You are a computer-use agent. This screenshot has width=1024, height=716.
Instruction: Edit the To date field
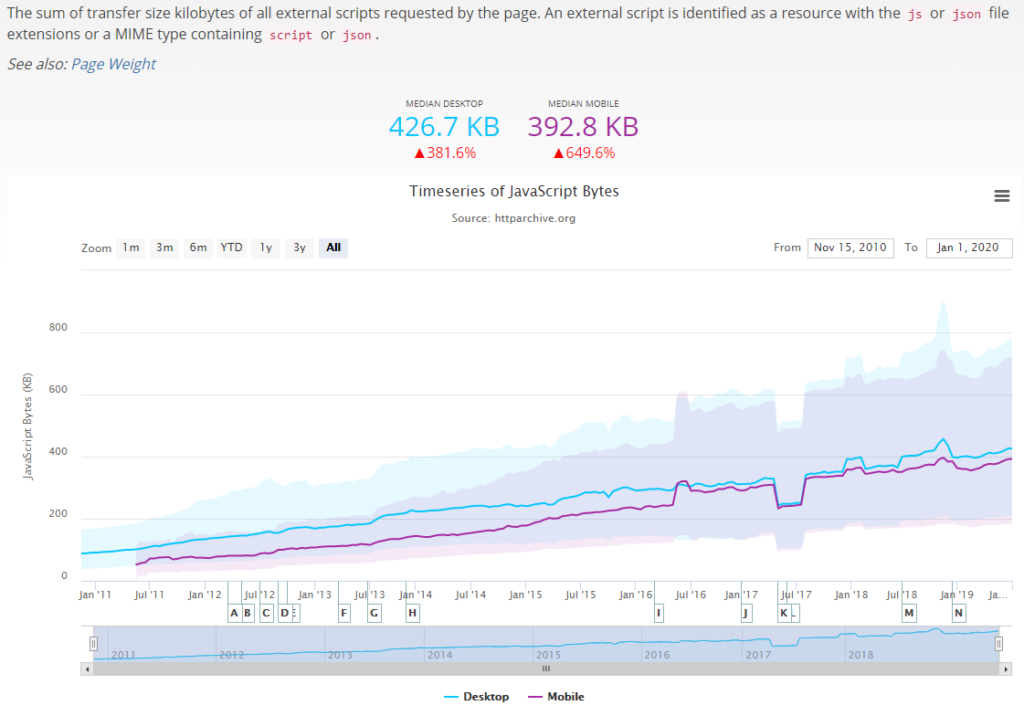968,248
